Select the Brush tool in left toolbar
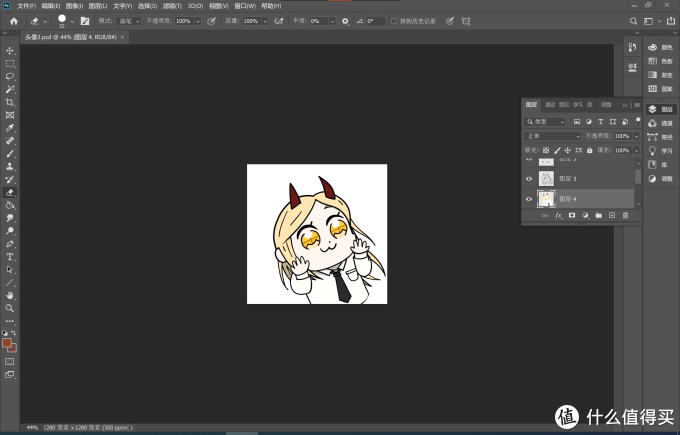This screenshot has width=680, height=435. (x=10, y=154)
